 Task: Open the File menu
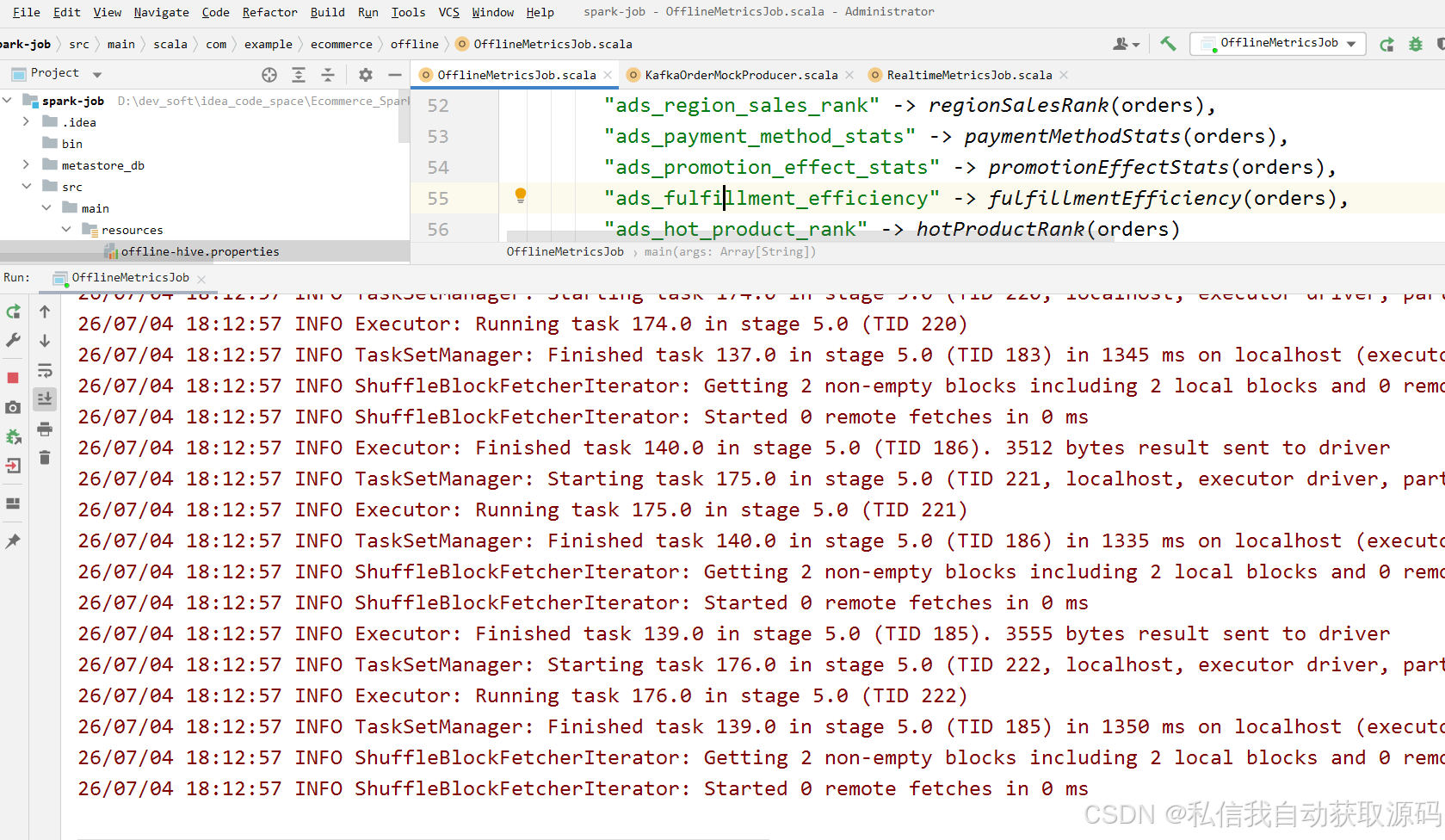(26, 12)
